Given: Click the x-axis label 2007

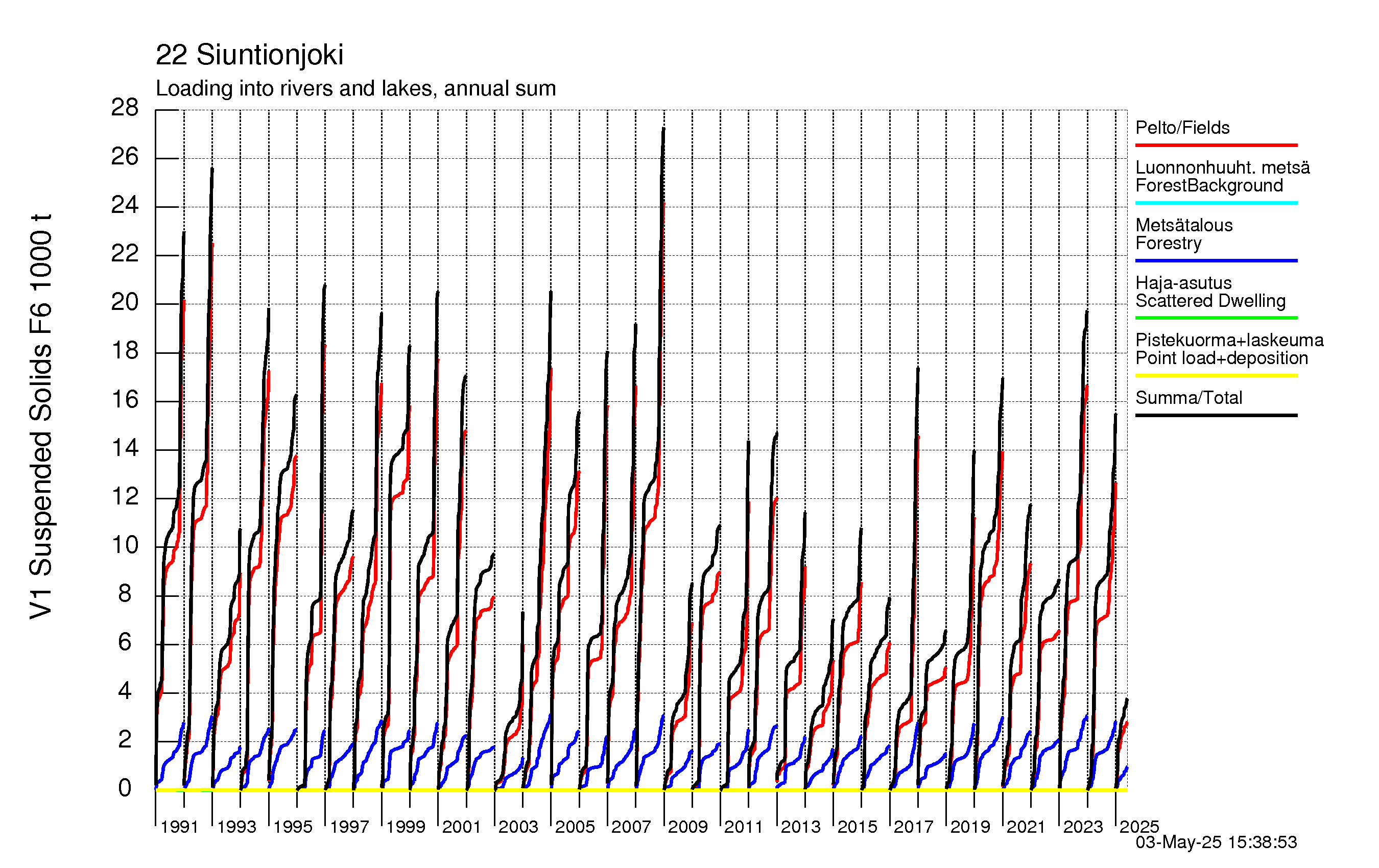Looking at the screenshot, I should pos(631,827).
